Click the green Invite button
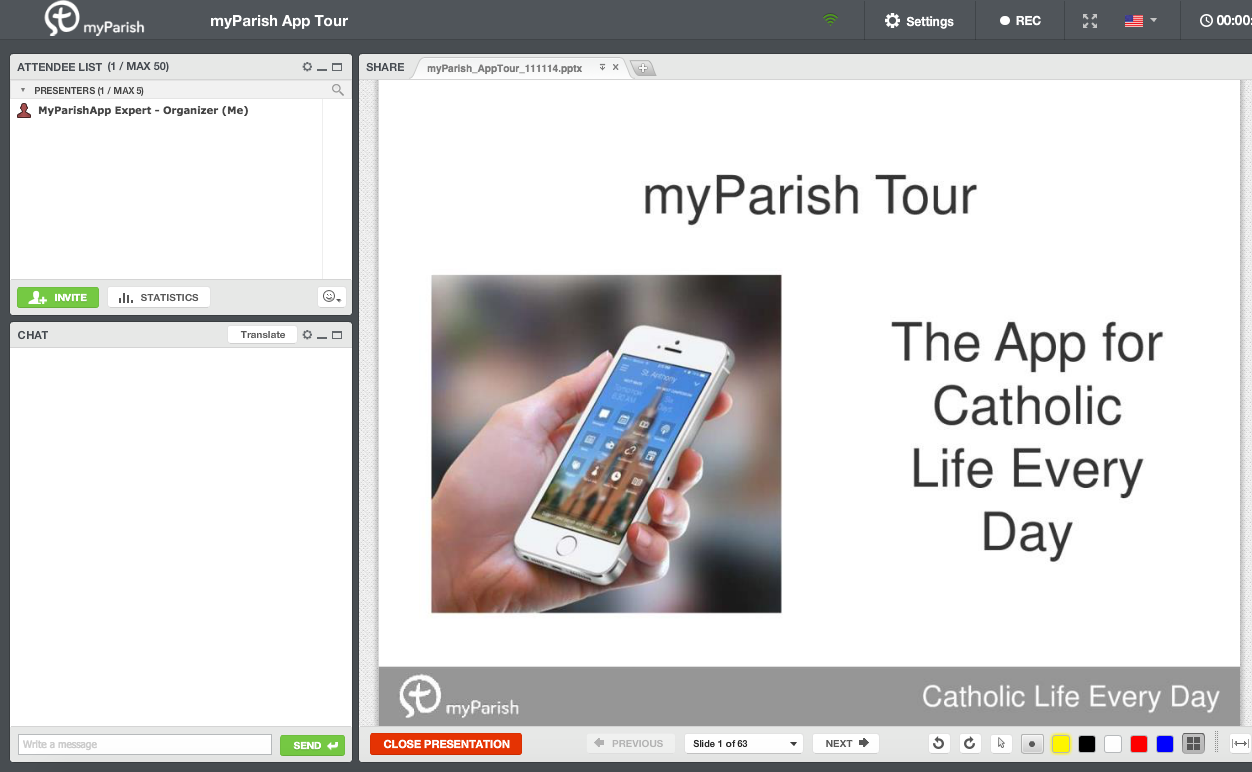This screenshot has height=772, width=1252. 58,297
